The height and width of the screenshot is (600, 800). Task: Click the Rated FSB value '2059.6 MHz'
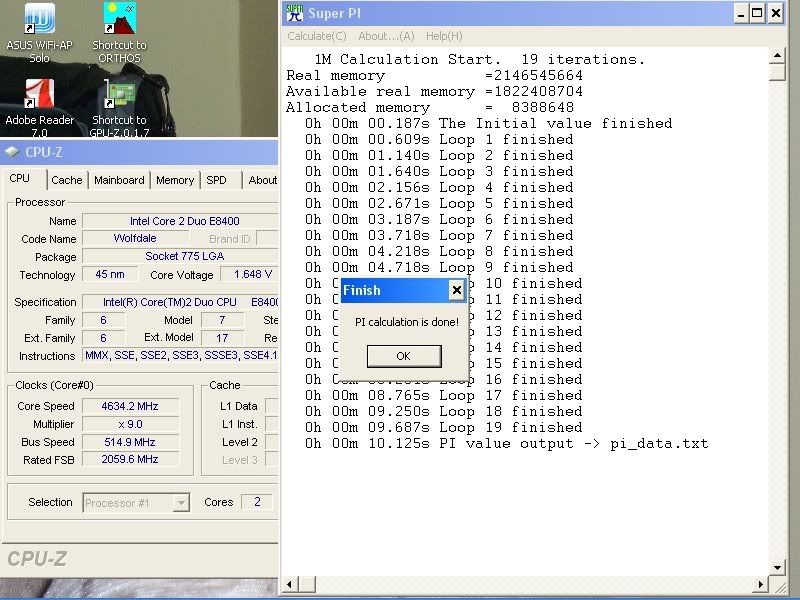(130, 459)
